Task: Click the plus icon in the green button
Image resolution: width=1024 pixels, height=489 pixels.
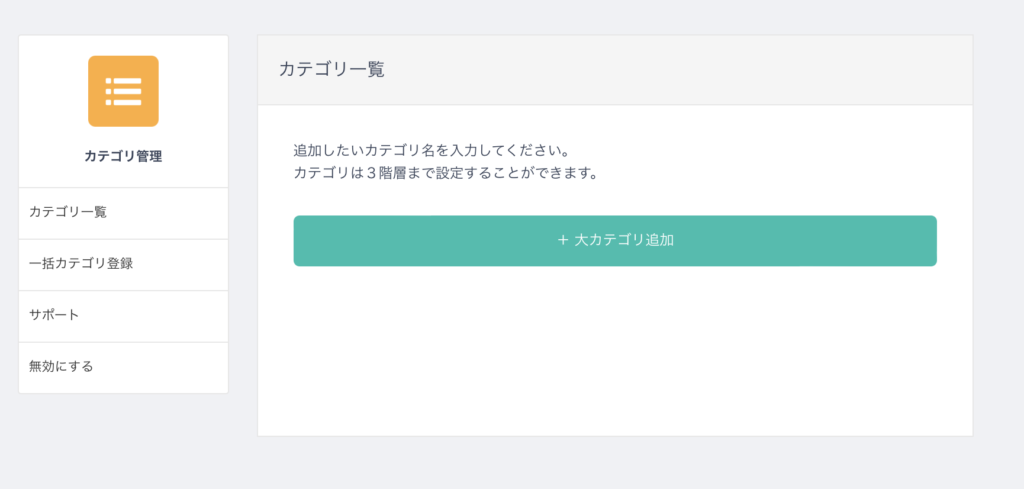Action: coord(563,240)
